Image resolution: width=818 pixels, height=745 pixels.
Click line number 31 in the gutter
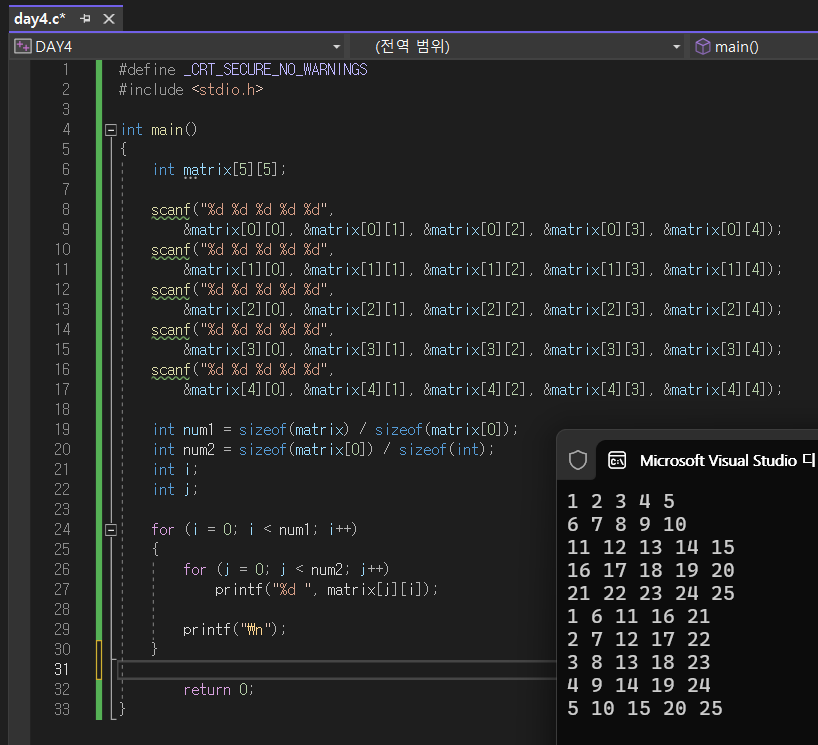click(62, 669)
